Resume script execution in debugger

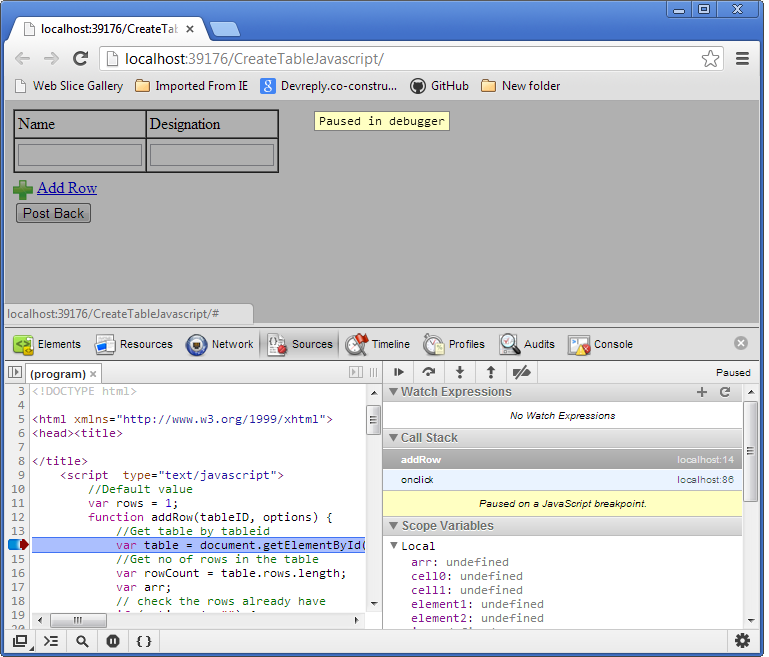399,372
